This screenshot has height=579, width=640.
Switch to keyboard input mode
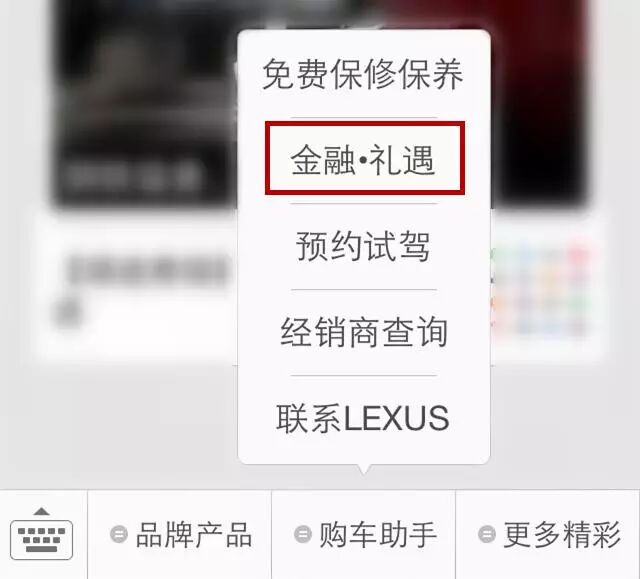(42, 535)
